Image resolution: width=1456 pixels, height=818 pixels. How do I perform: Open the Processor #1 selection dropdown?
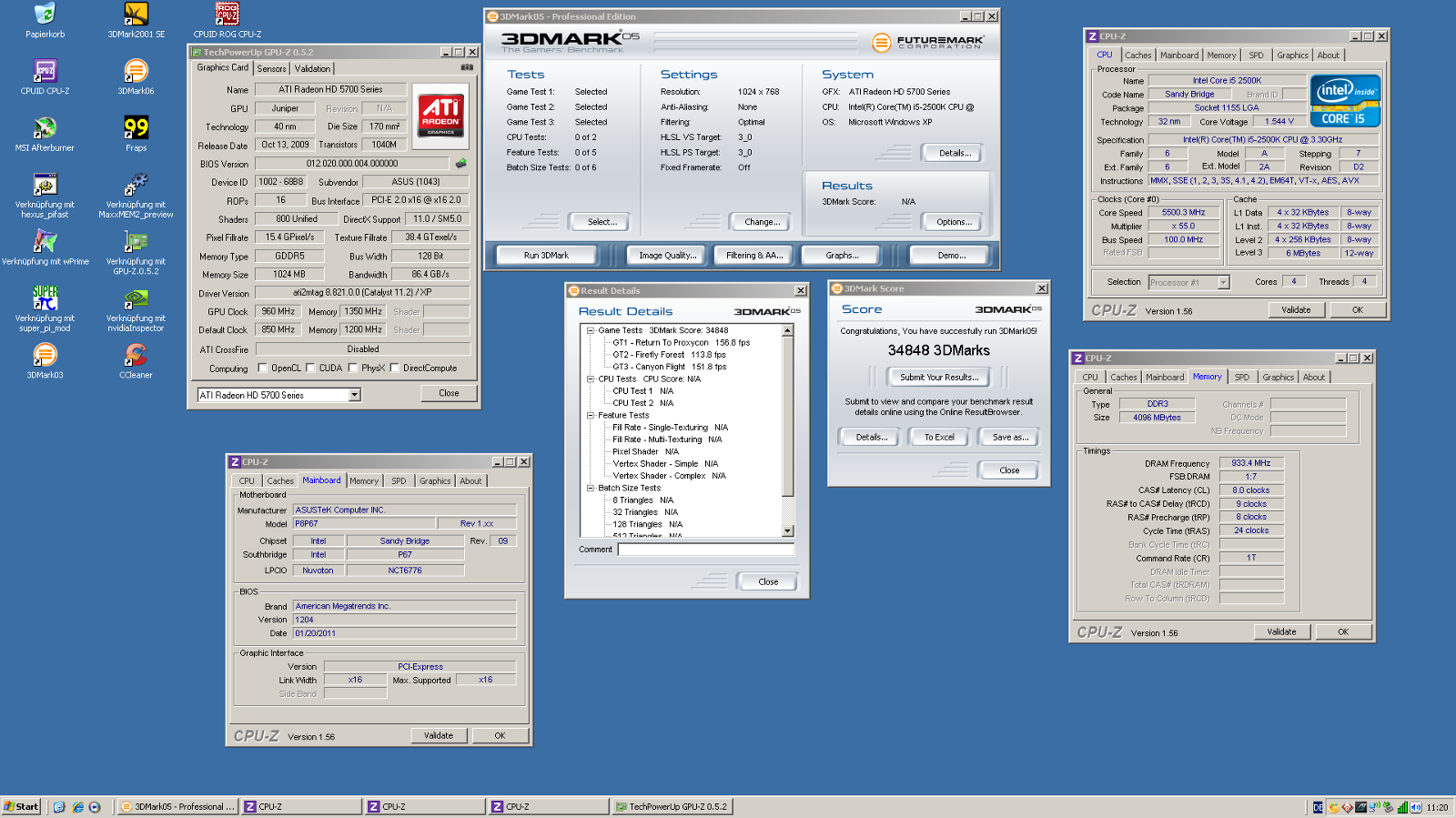(1223, 283)
